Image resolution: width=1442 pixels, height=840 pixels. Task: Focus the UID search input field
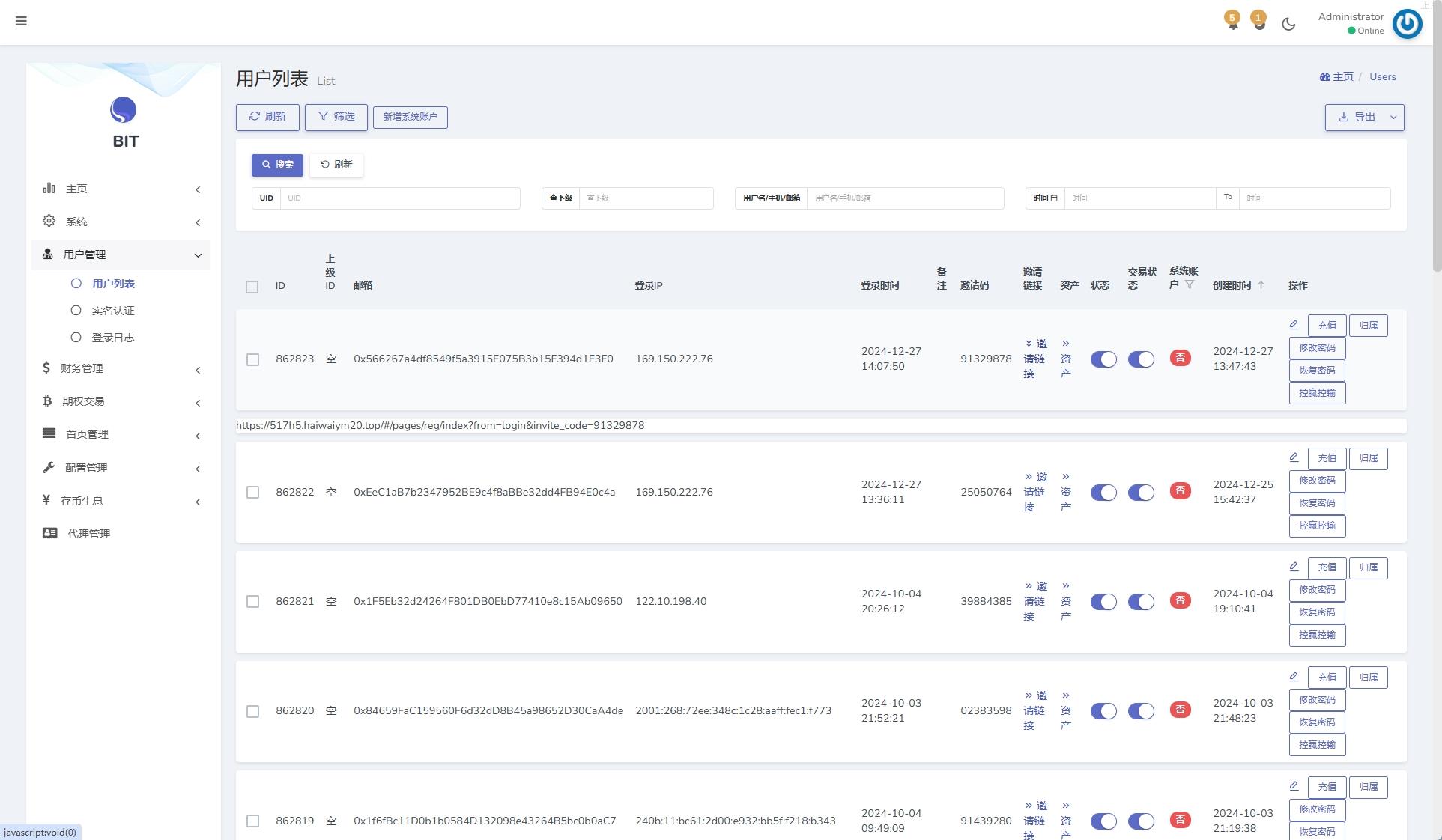[399, 198]
